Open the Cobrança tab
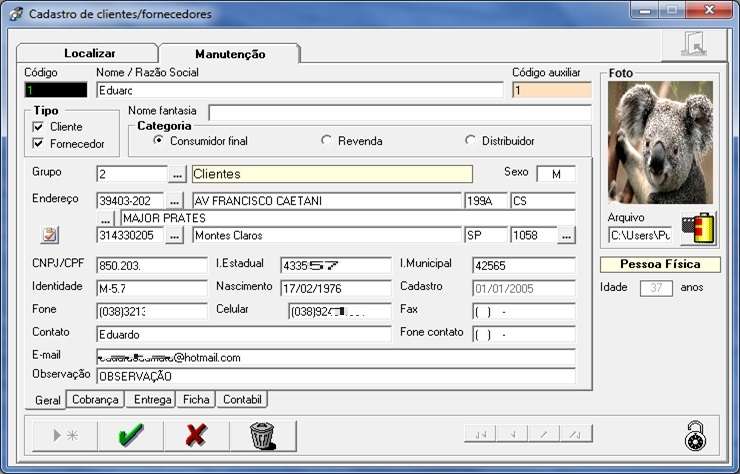The width and height of the screenshot is (740, 474). (x=95, y=400)
